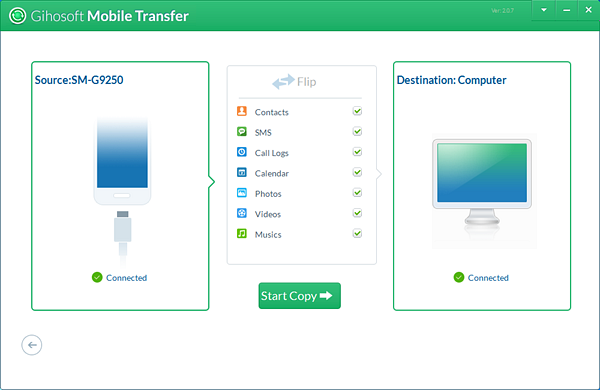This screenshot has width=600, height=390.
Task: Start the transfer with Start Copy button
Action: pyautogui.click(x=300, y=295)
